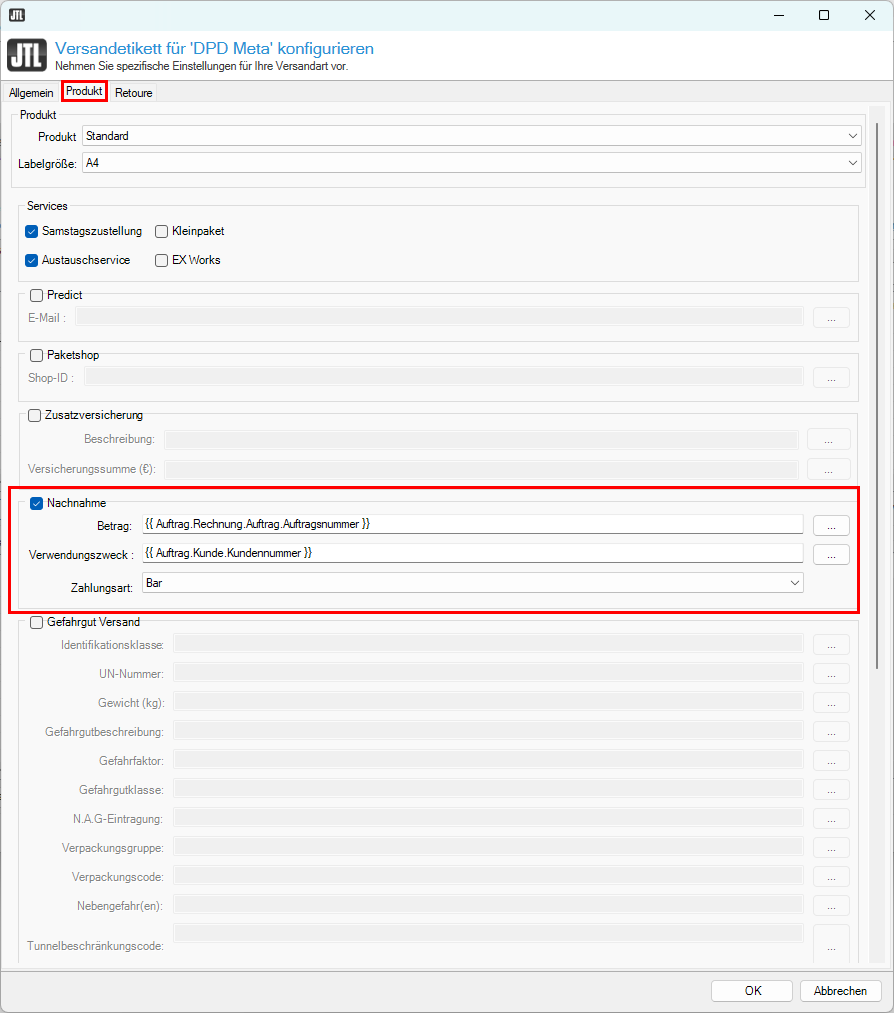
Task: Enable Gefahrgut Versand checkbox
Action: (37, 622)
